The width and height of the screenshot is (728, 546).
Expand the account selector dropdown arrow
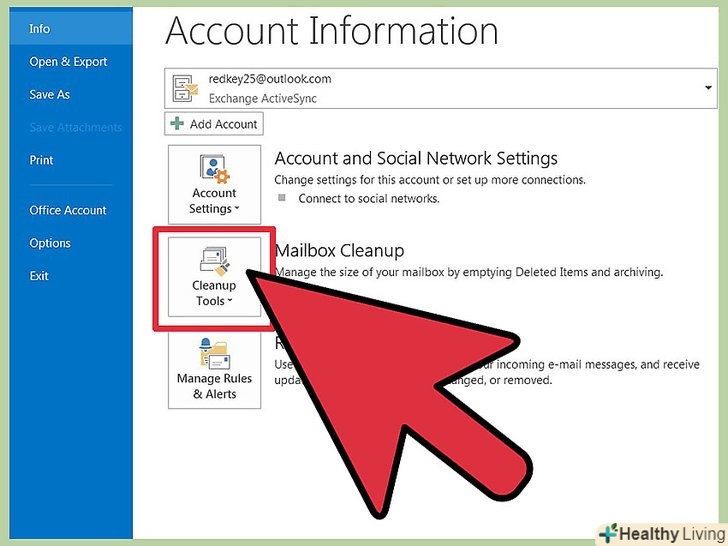[708, 88]
